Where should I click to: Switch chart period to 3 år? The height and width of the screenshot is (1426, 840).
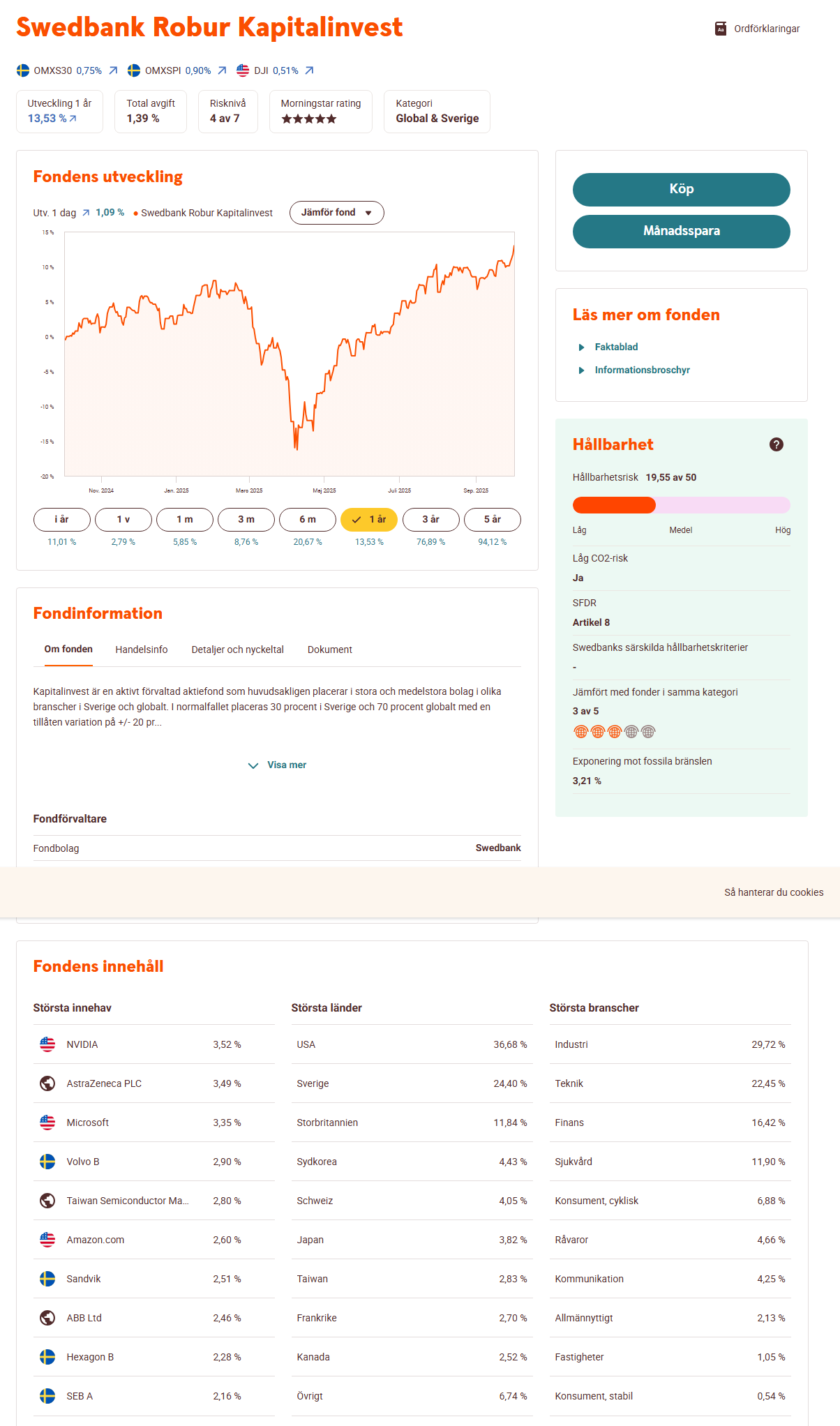tap(430, 520)
